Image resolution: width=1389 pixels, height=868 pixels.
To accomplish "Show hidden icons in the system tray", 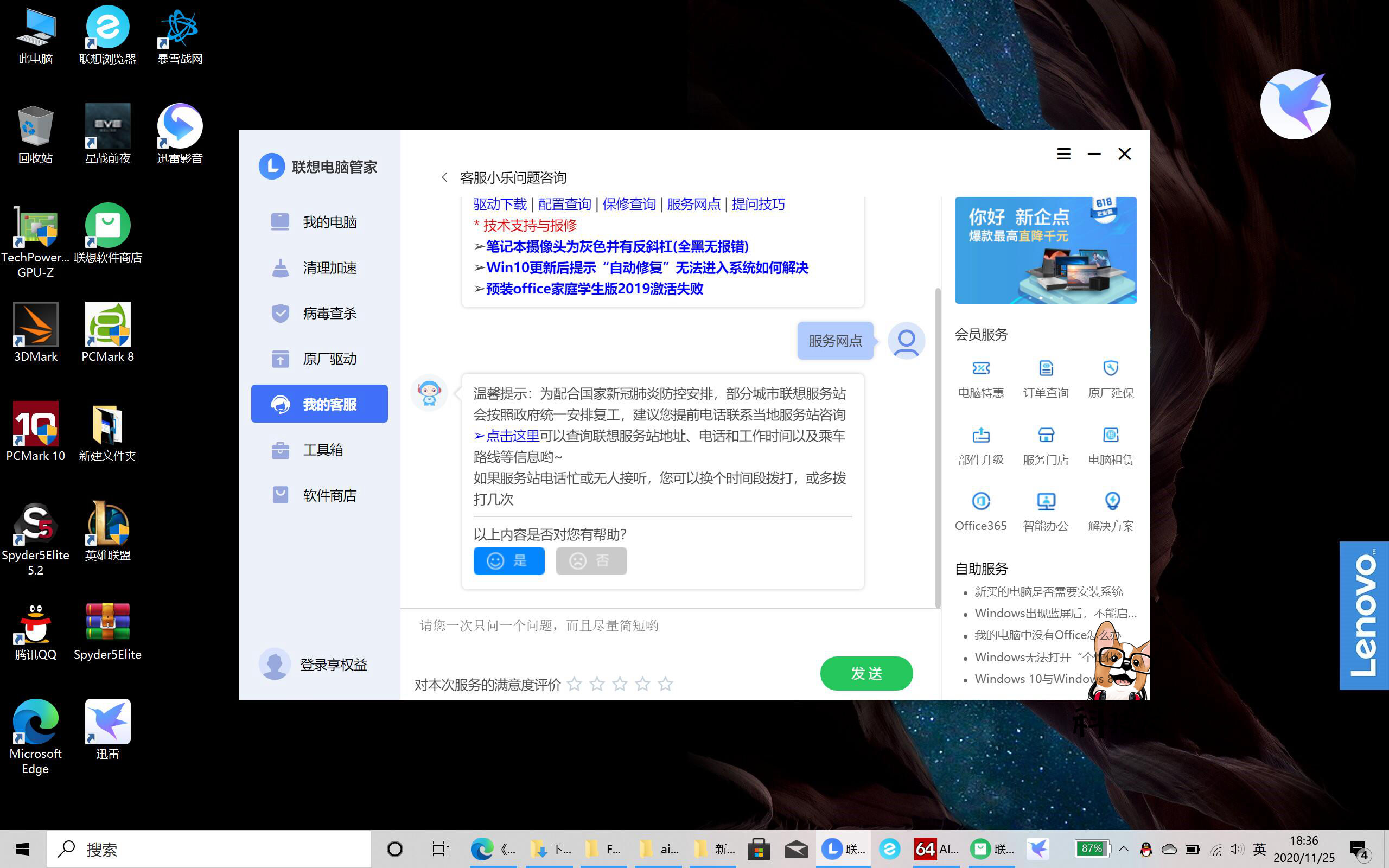I will point(1123,849).
